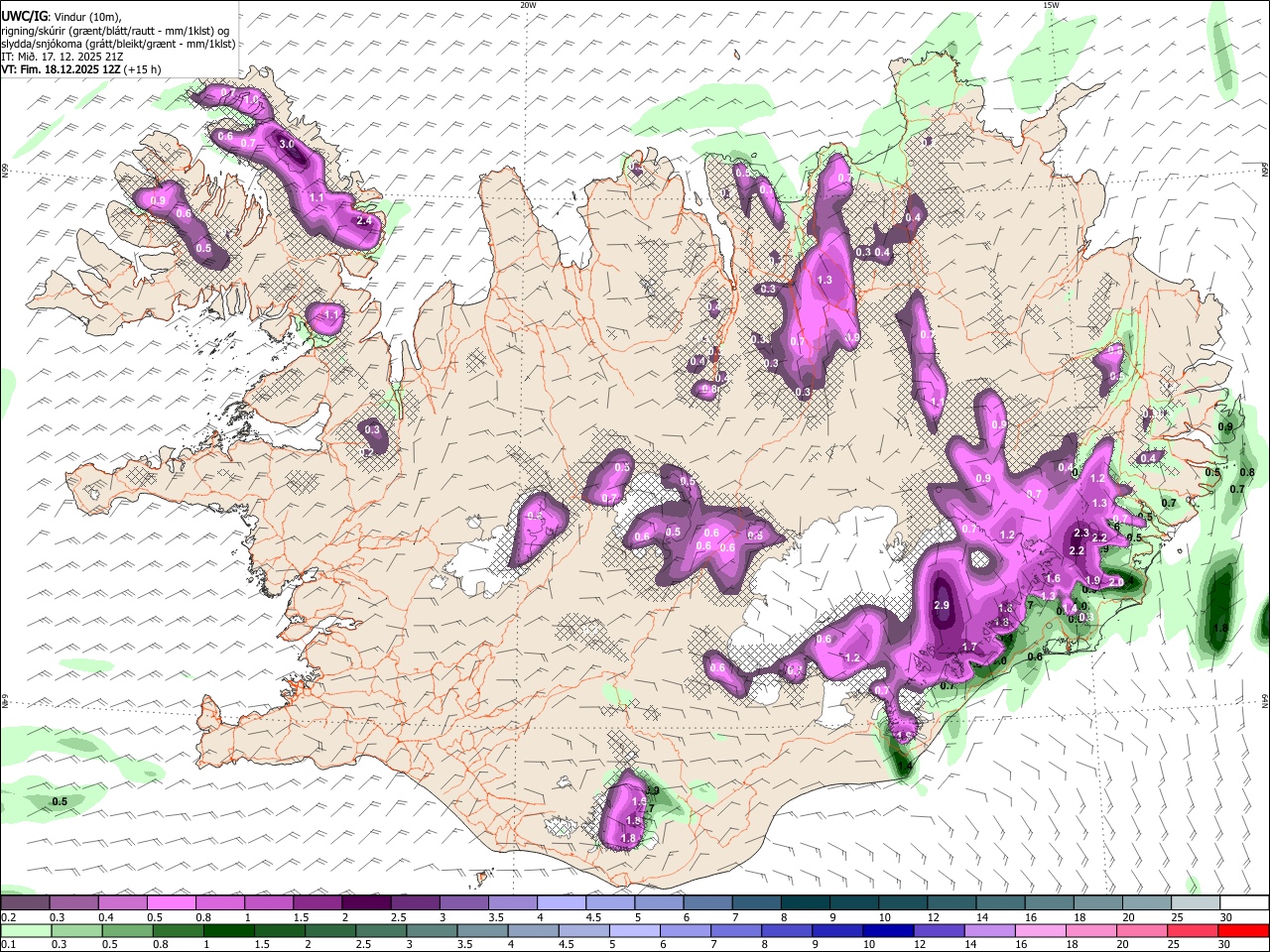Select lower legend dark green swatch labeled 1

228,930
